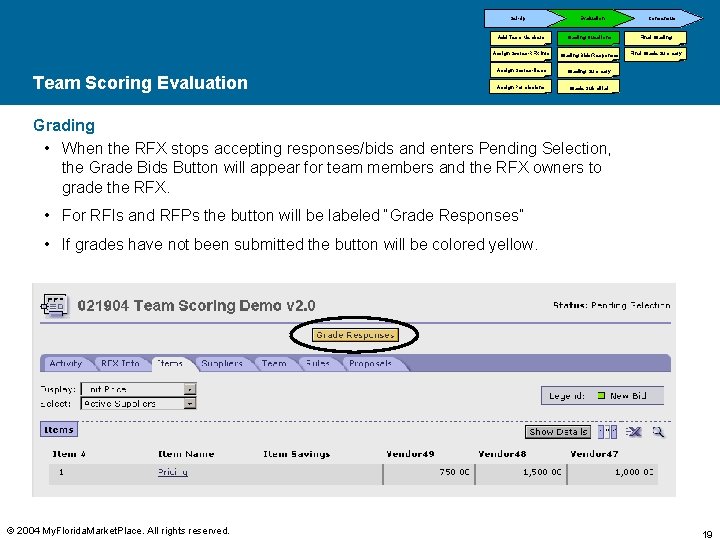Click the copyright MyFloridaMarketPlace footer text

pyautogui.click(x=118, y=530)
